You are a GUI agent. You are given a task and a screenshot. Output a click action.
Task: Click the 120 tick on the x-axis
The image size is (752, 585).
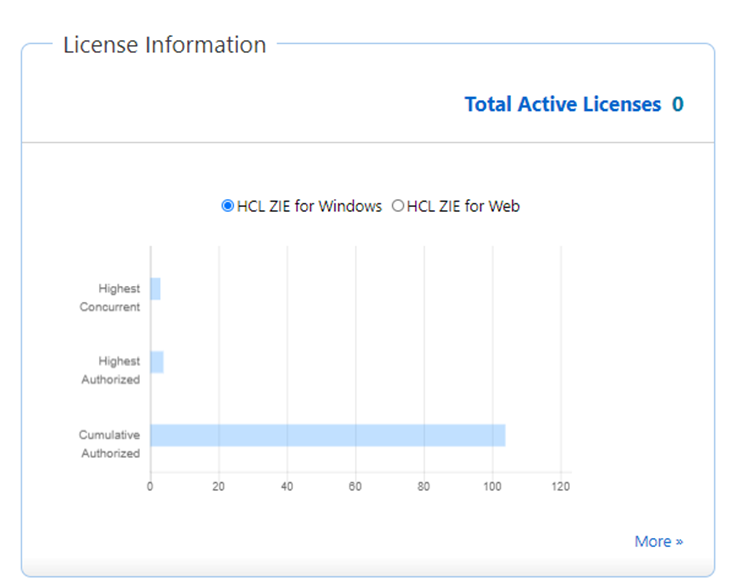tap(560, 487)
